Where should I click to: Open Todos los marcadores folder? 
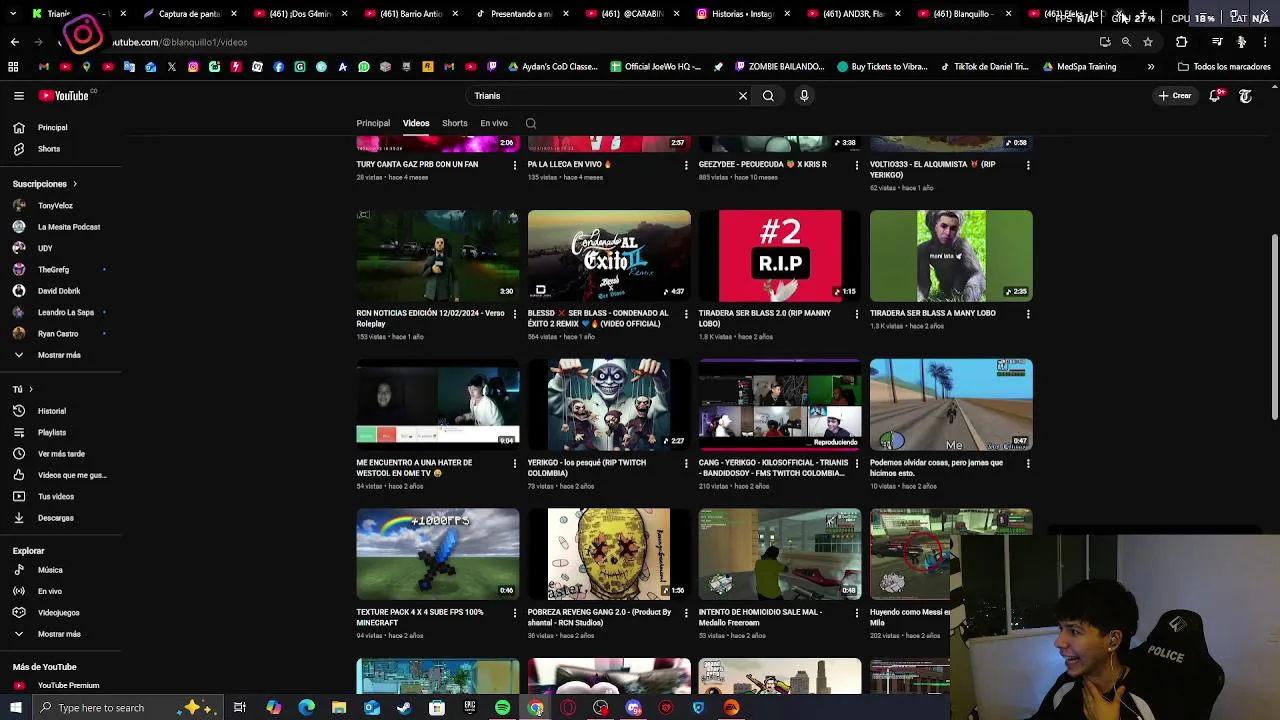click(x=1224, y=67)
